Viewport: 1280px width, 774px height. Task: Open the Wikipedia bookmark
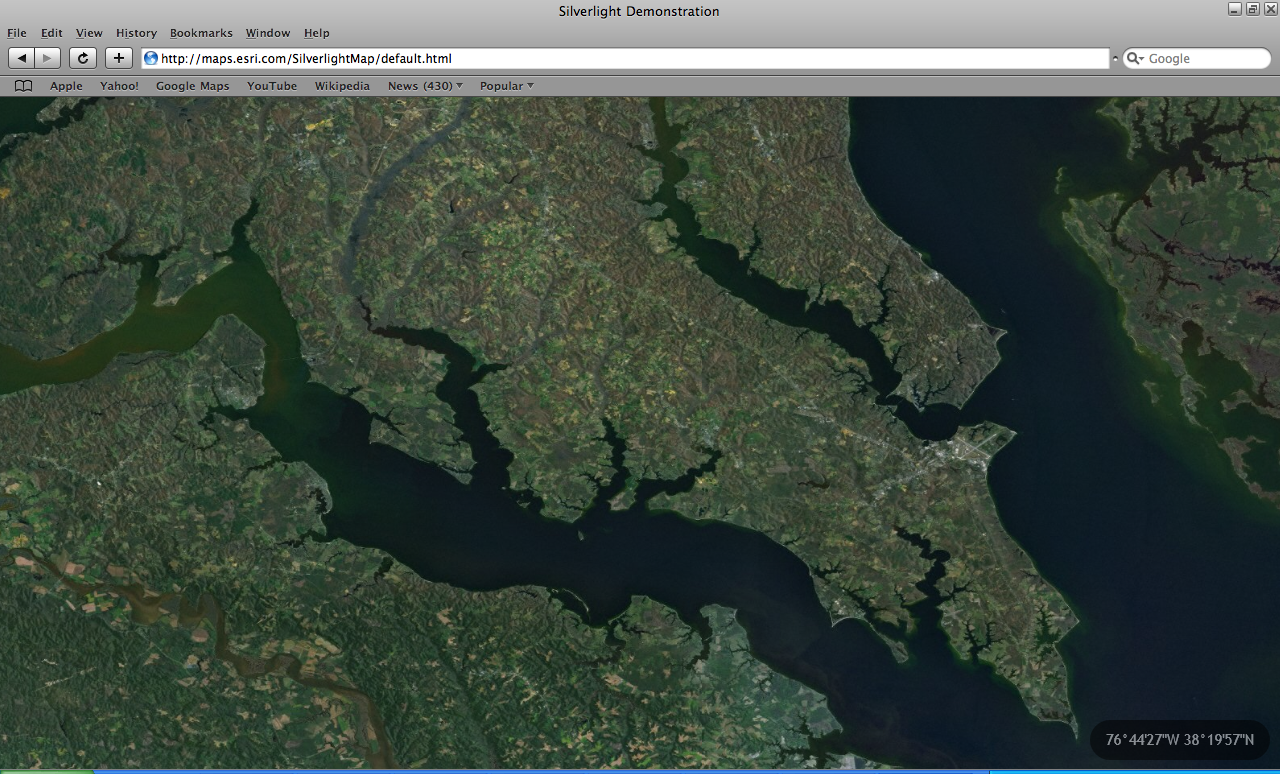(342, 86)
